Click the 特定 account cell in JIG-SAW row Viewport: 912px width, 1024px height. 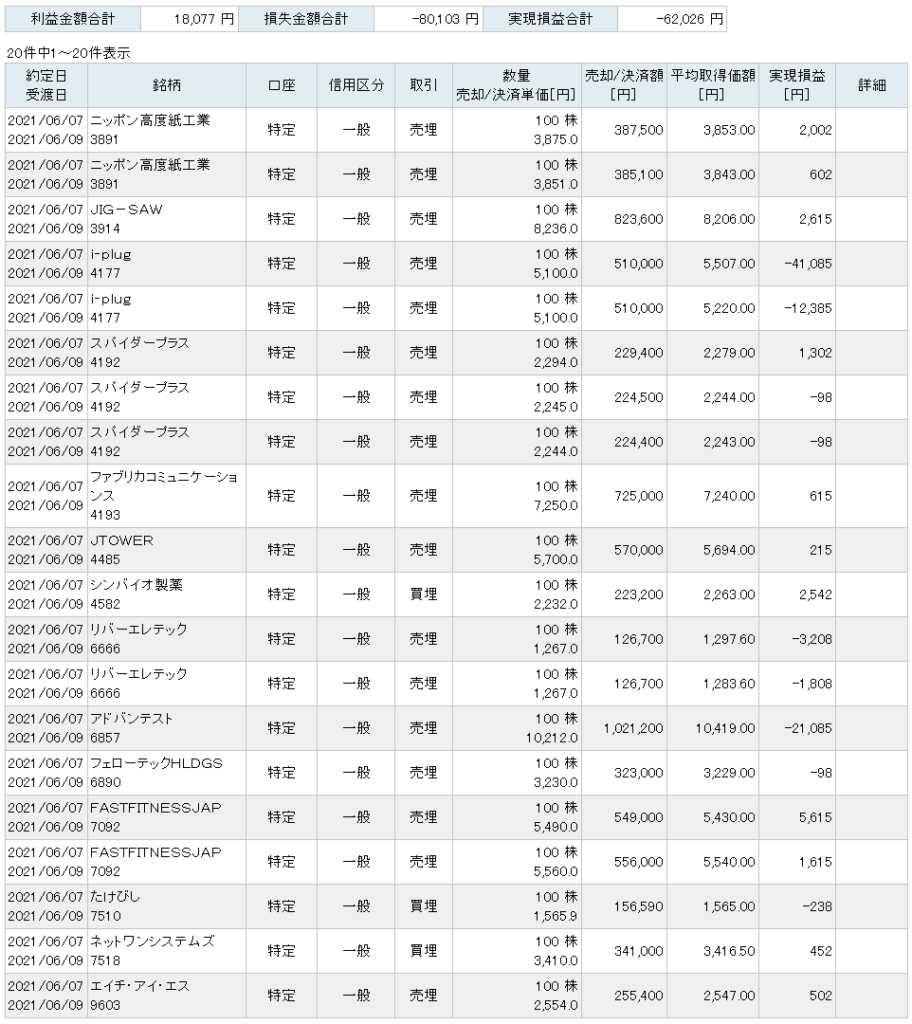coord(282,219)
